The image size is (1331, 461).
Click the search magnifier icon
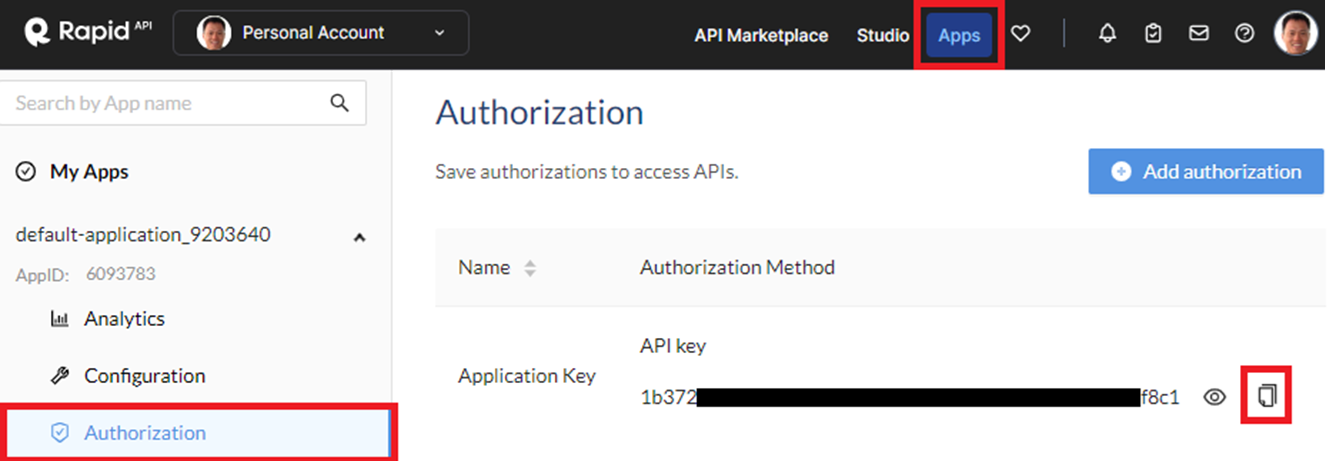340,103
